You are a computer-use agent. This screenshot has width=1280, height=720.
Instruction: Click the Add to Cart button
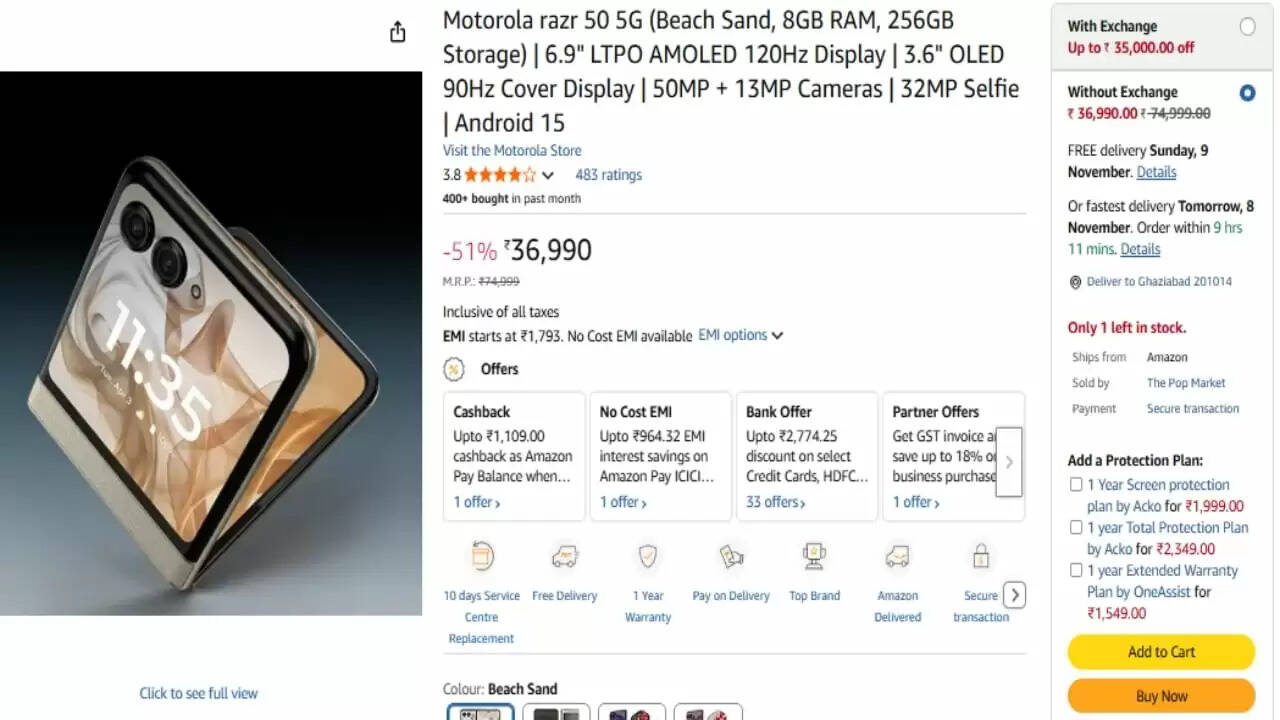(1160, 652)
